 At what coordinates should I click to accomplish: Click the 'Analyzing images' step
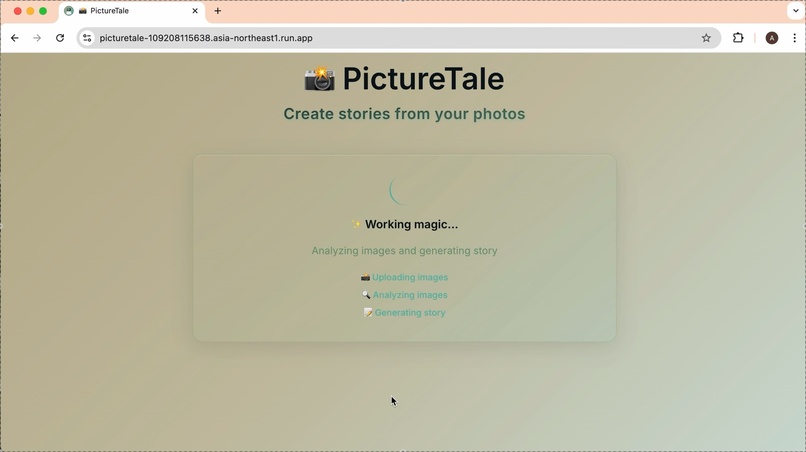click(x=410, y=295)
